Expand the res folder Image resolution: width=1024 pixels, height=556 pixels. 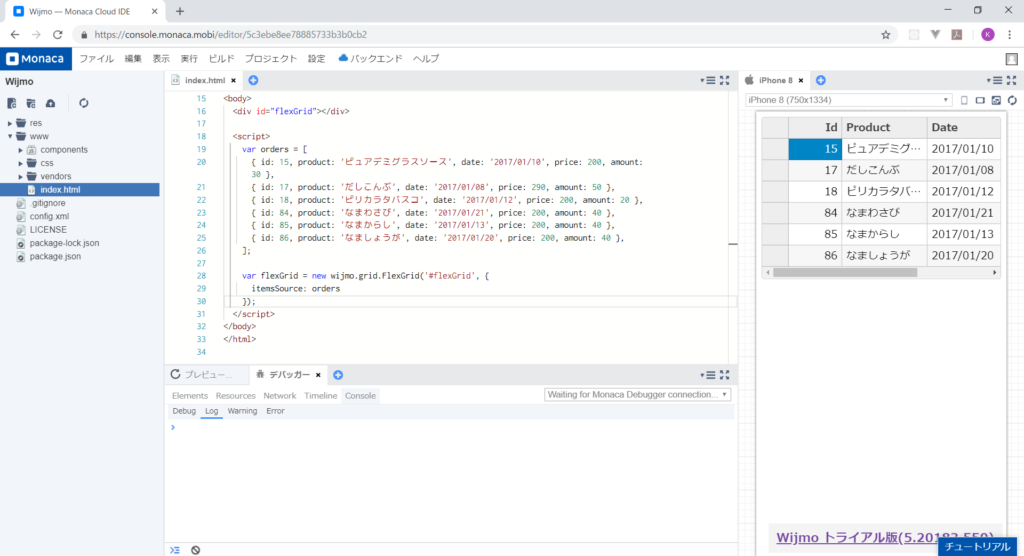click(10, 123)
